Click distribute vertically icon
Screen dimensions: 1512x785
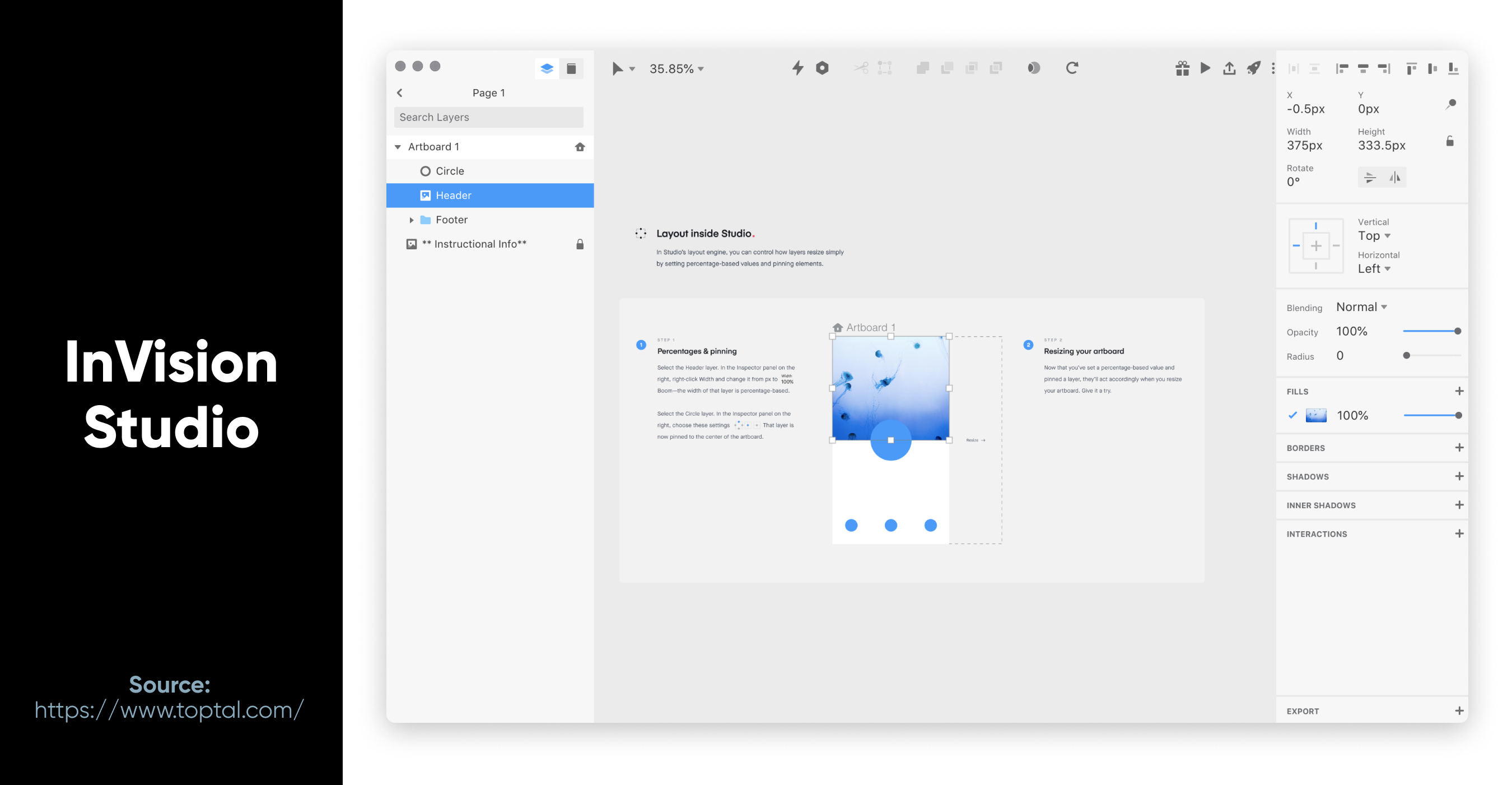1314,69
